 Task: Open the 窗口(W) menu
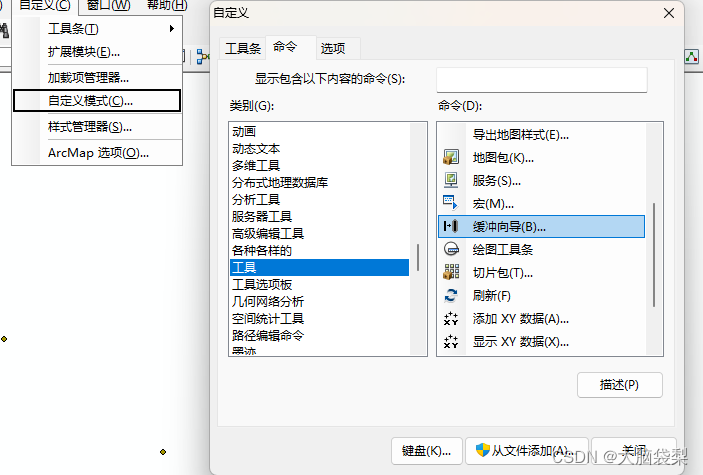[x=108, y=6]
